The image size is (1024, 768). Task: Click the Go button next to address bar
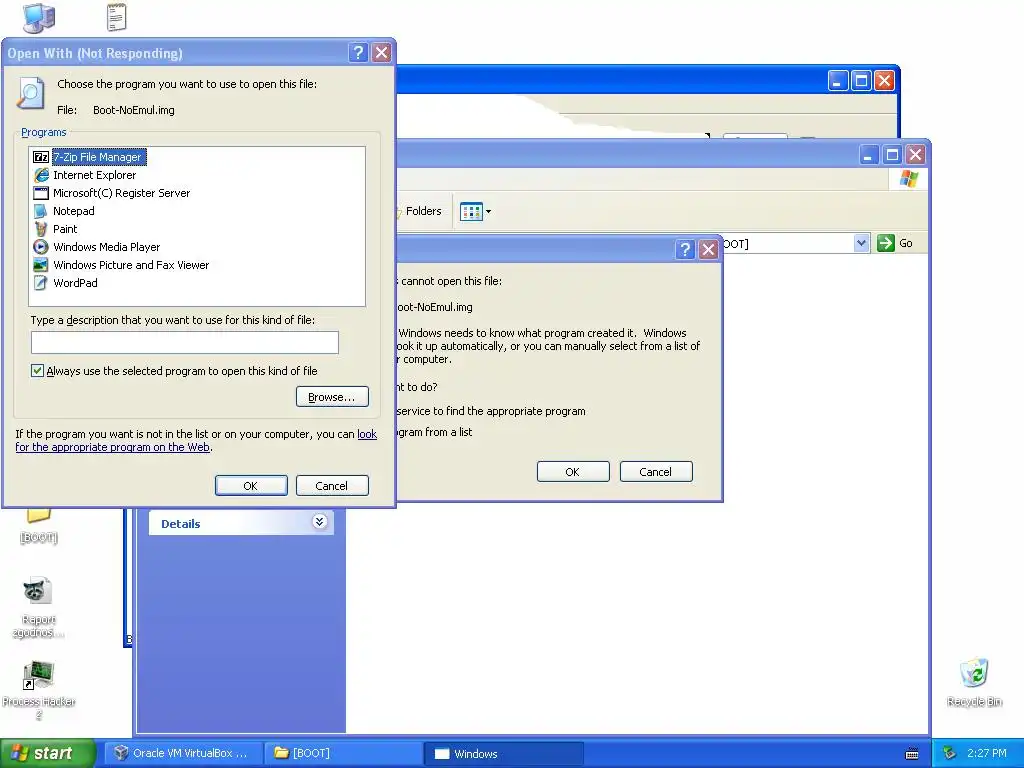click(x=895, y=243)
